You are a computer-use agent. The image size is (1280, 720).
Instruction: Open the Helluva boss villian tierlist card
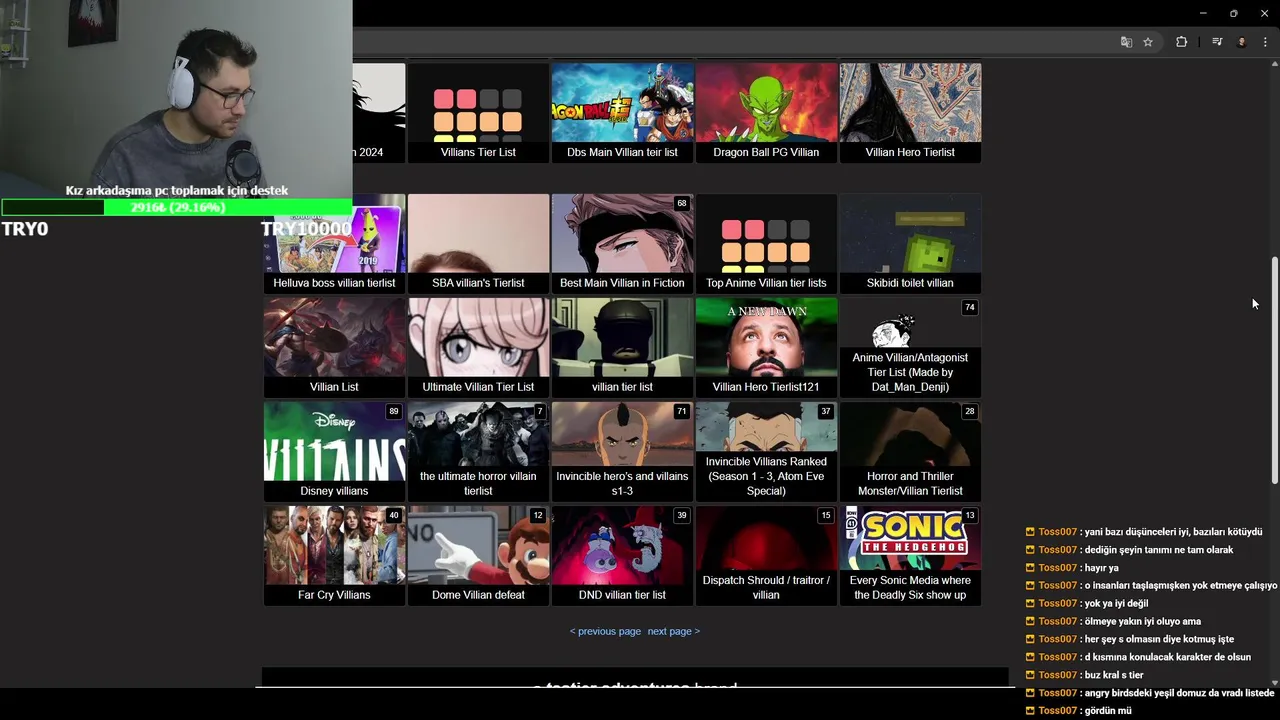point(334,244)
